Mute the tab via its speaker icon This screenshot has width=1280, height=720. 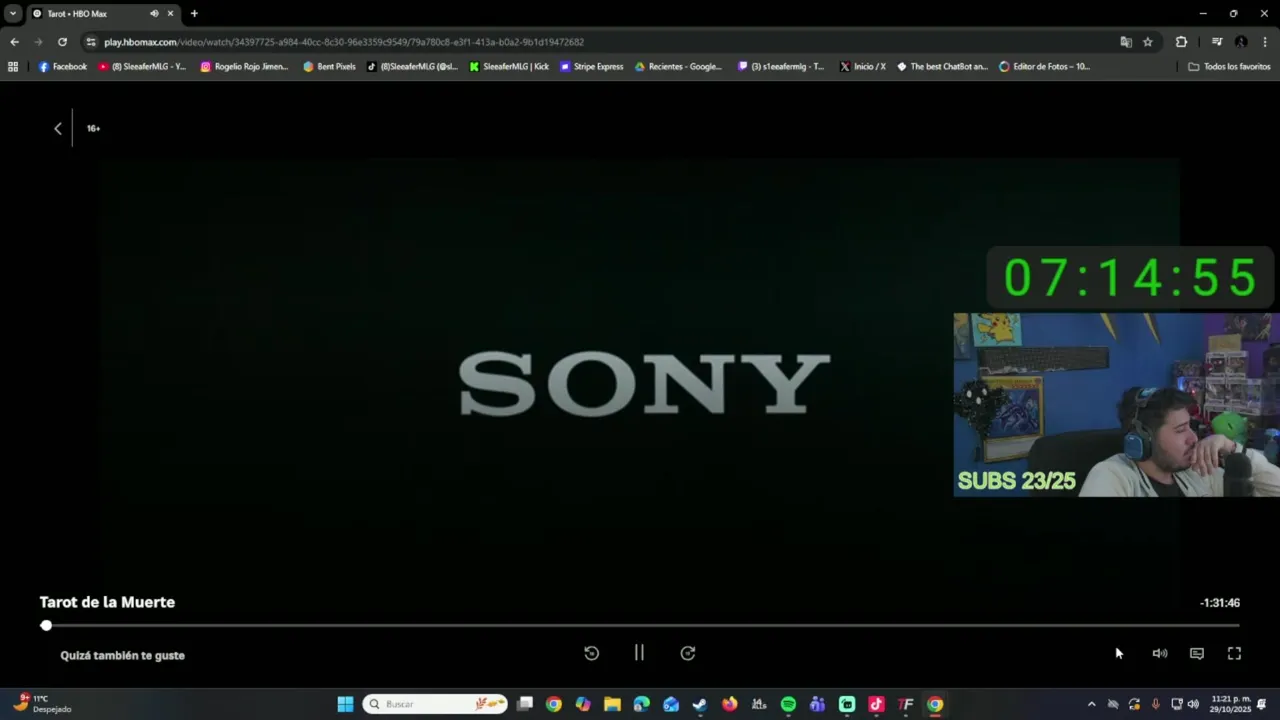click(x=154, y=14)
